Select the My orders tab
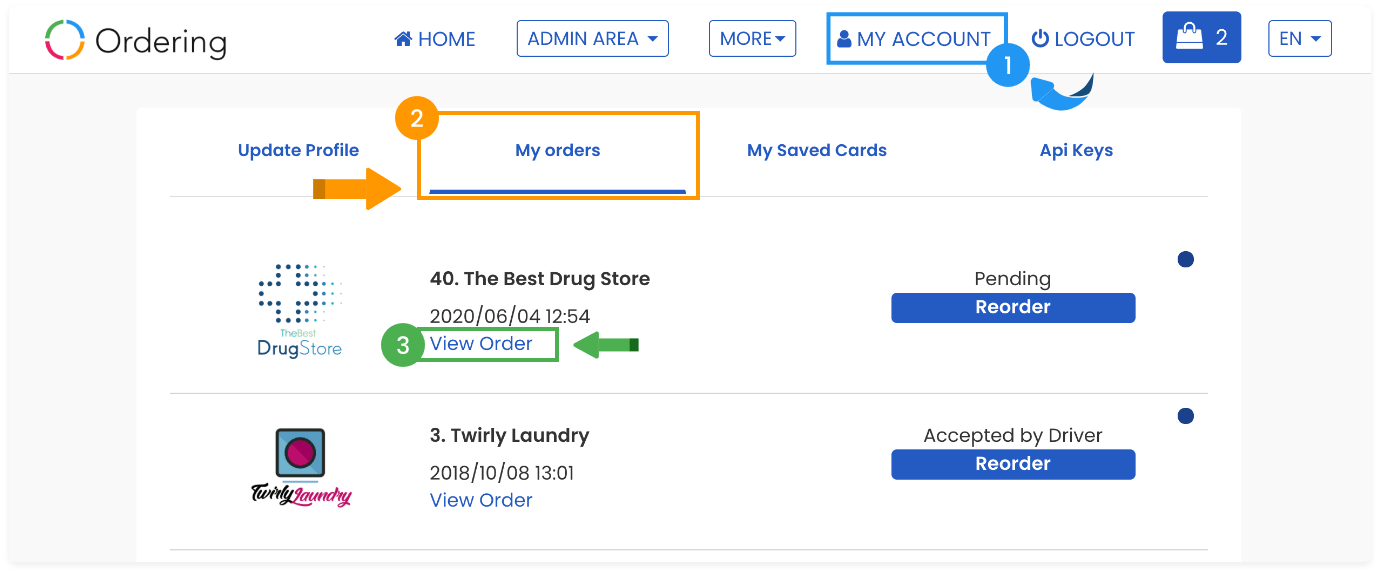 coord(558,151)
